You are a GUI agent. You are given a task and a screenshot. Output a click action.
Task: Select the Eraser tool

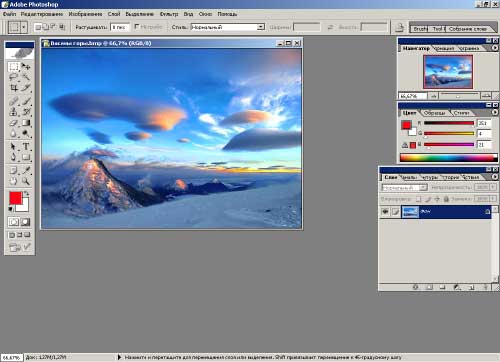[14, 123]
